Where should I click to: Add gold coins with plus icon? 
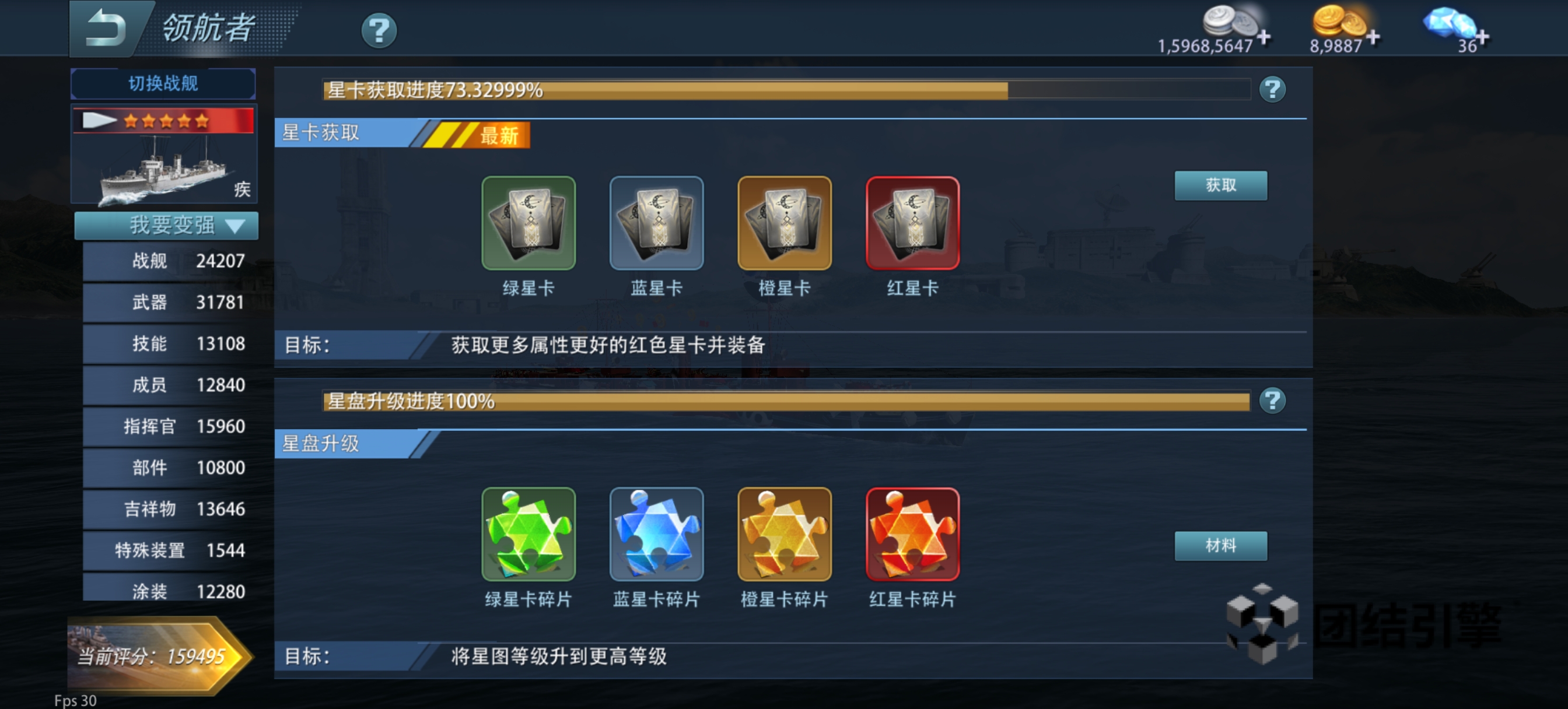1373,37
